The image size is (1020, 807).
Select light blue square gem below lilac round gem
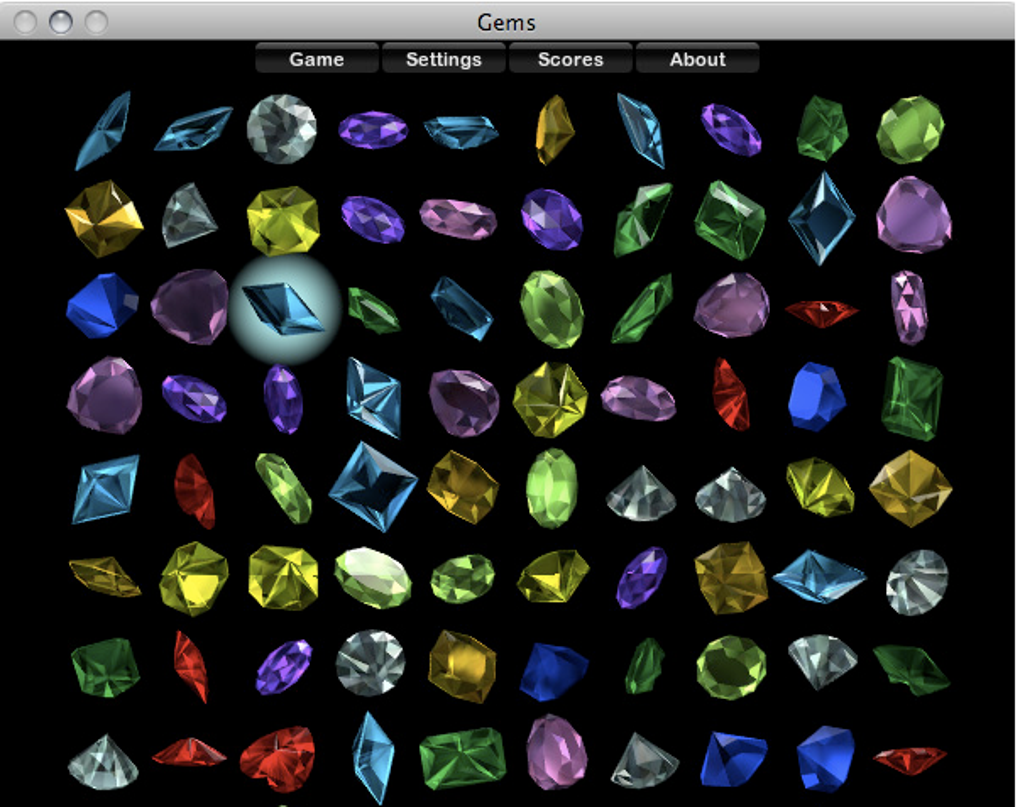105,489
